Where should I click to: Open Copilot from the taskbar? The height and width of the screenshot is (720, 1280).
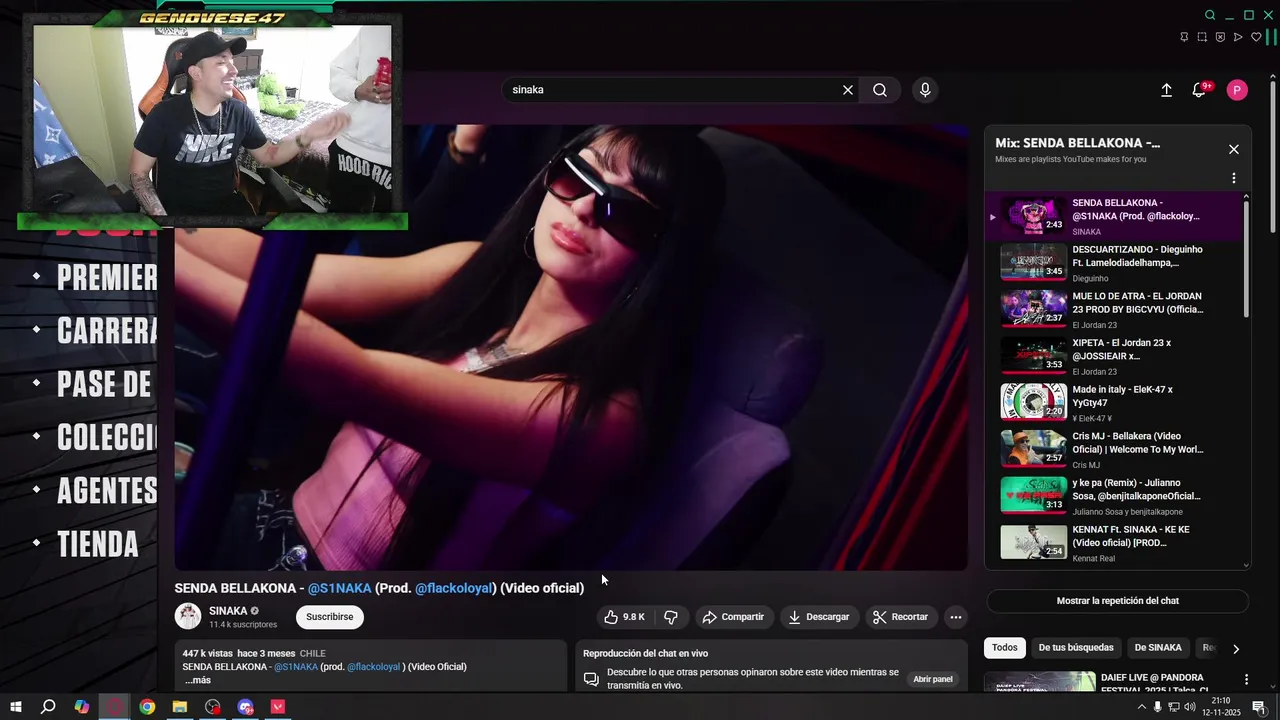tap(82, 707)
